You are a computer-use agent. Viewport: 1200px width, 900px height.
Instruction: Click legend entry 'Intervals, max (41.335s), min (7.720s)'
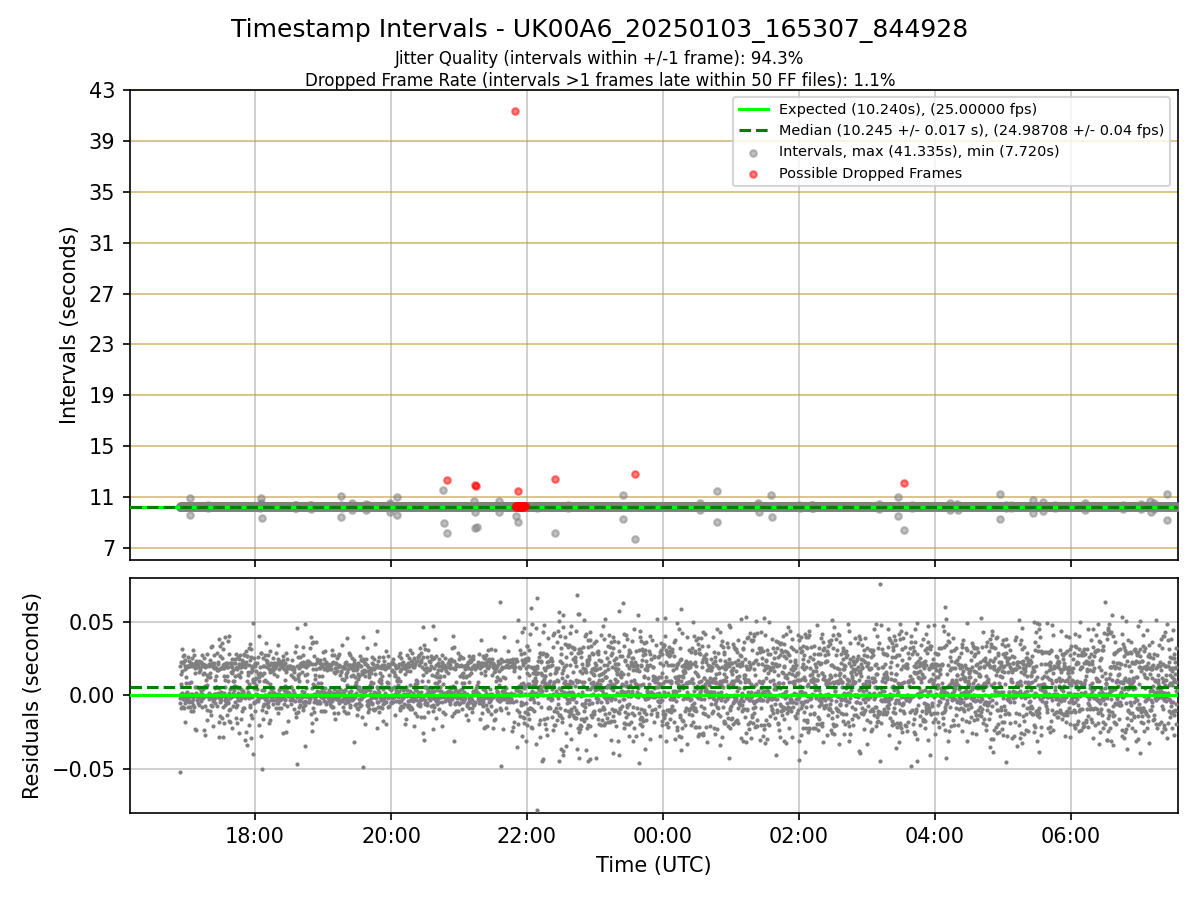(919, 151)
